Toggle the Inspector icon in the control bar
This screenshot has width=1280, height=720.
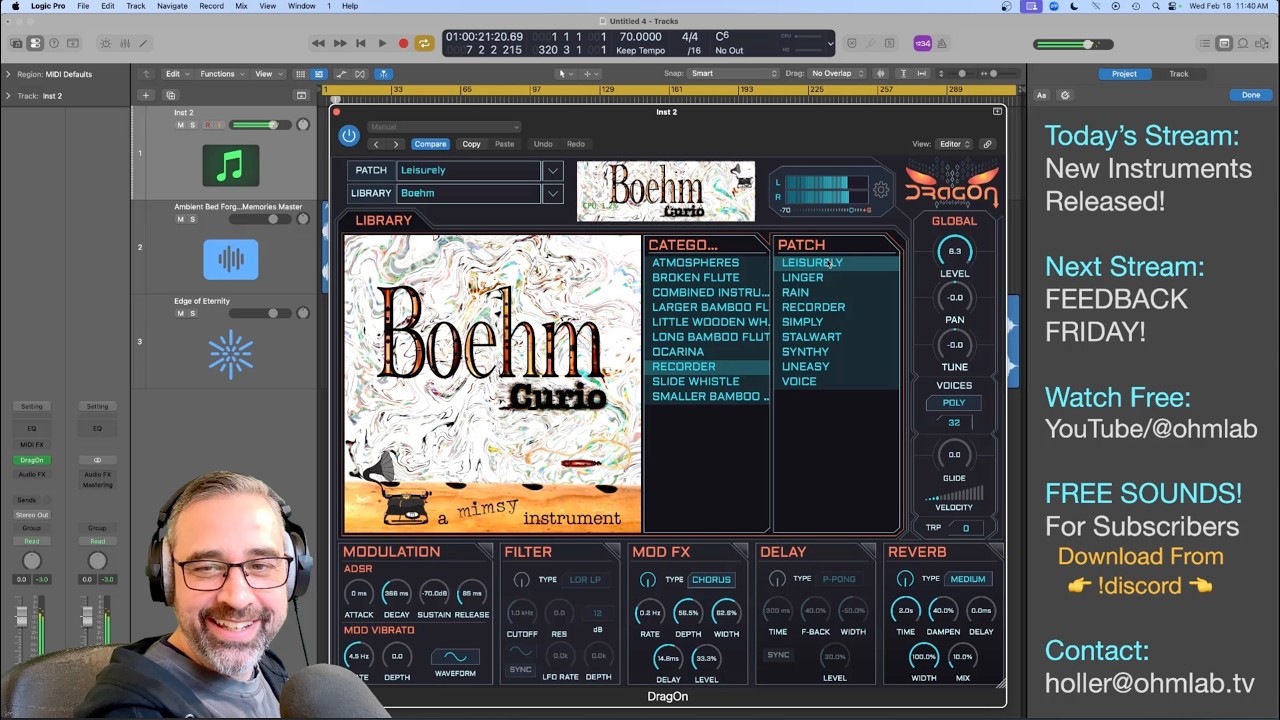coord(35,43)
